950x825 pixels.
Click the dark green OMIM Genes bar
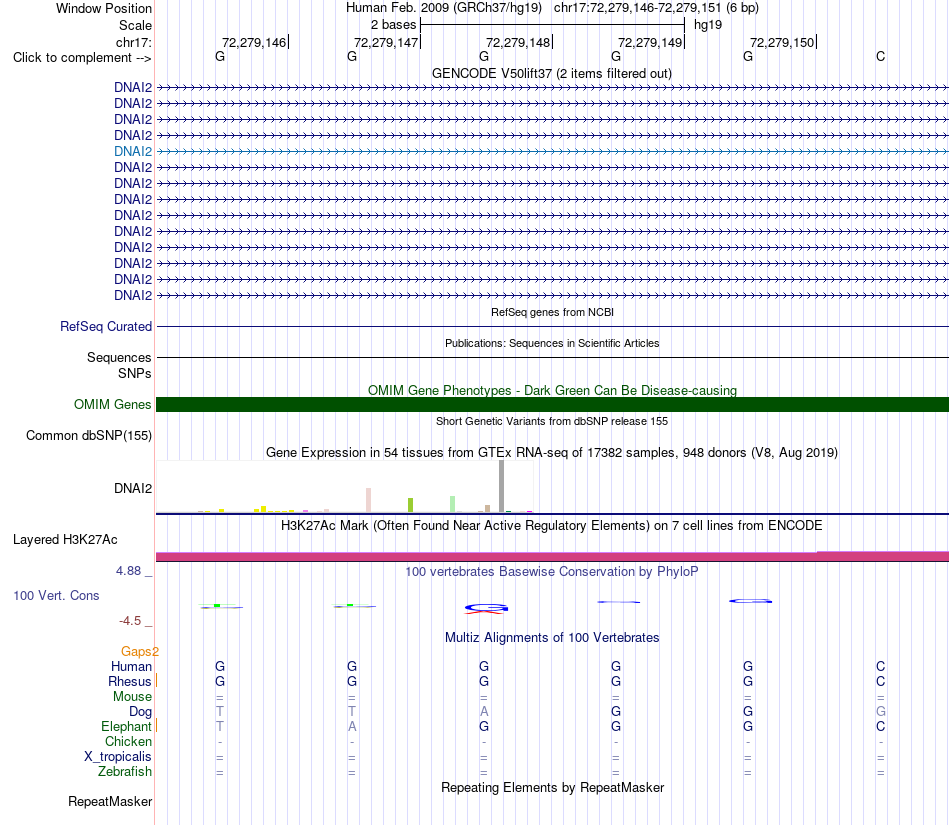tap(552, 405)
